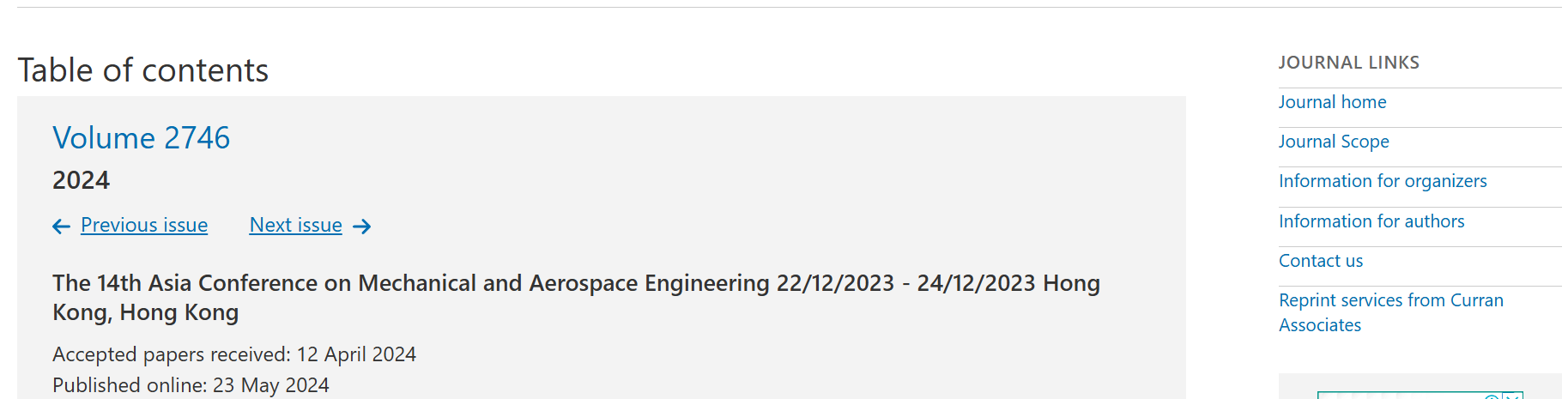Click the Published online date line

[x=191, y=385]
